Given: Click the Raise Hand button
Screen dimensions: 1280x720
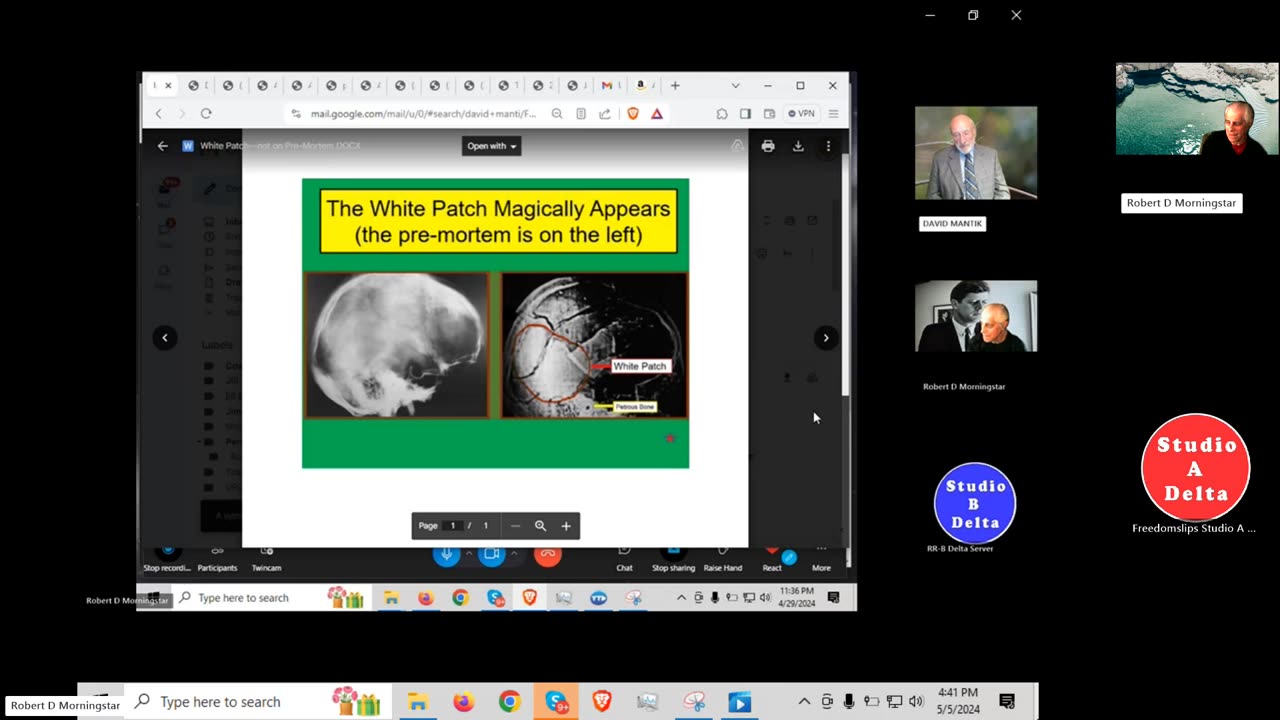Looking at the screenshot, I should tap(723, 558).
